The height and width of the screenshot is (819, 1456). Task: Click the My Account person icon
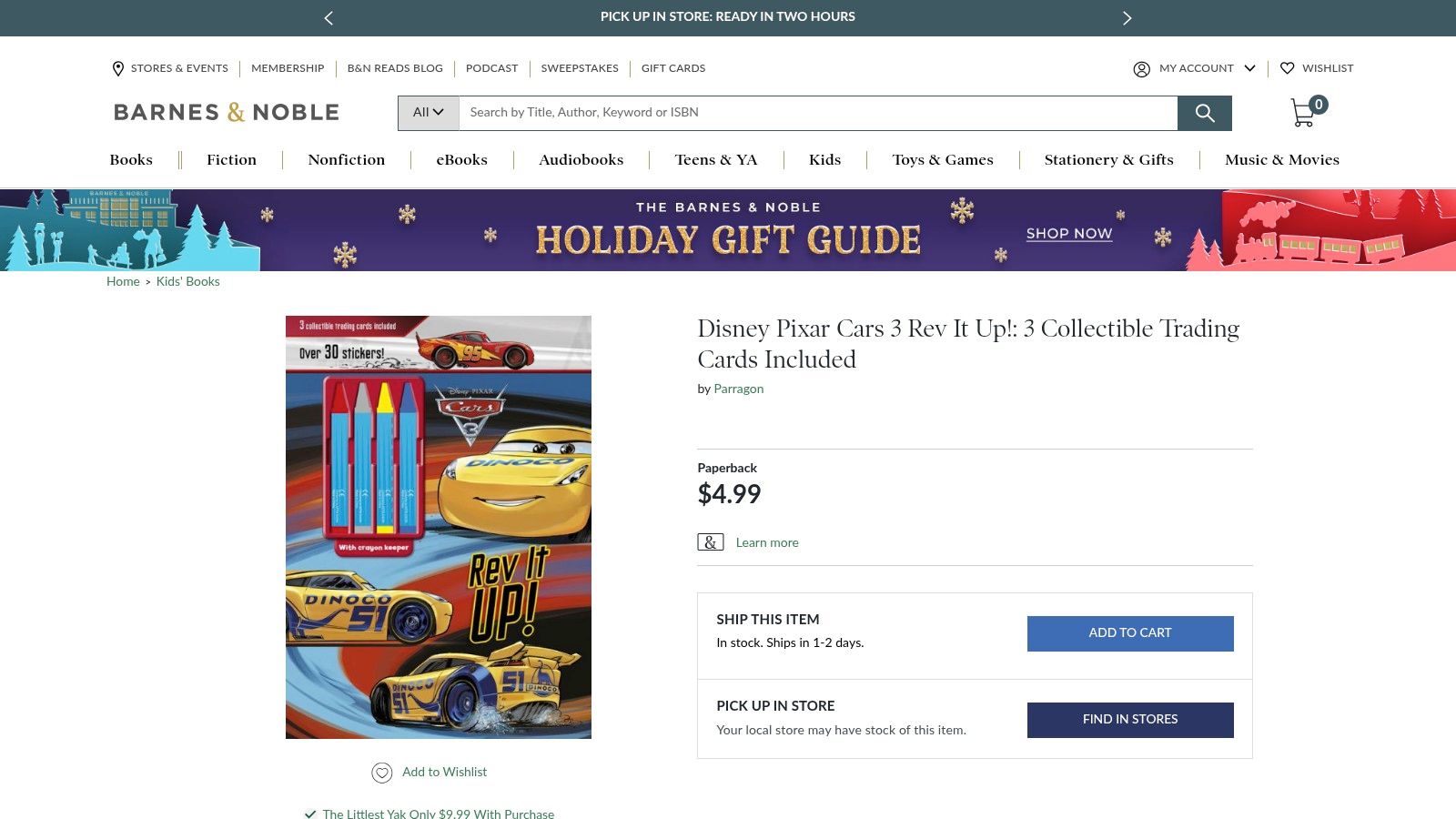coord(1141,68)
